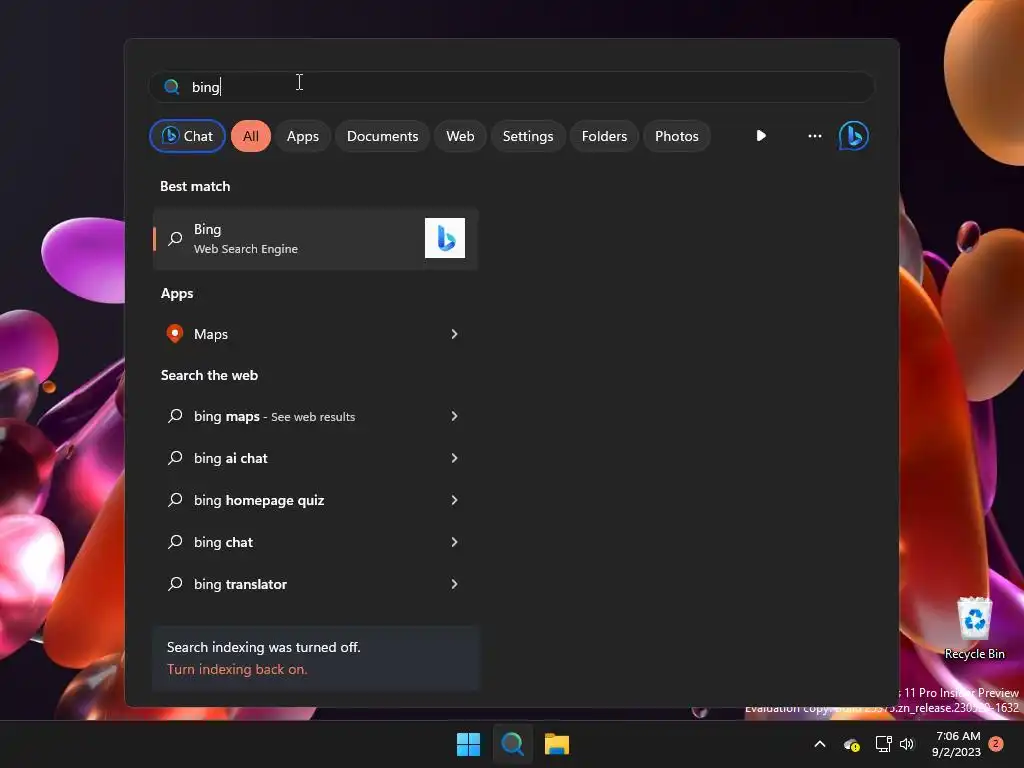
Task: Click the OneDrive cloud warning tray icon
Action: click(x=852, y=744)
